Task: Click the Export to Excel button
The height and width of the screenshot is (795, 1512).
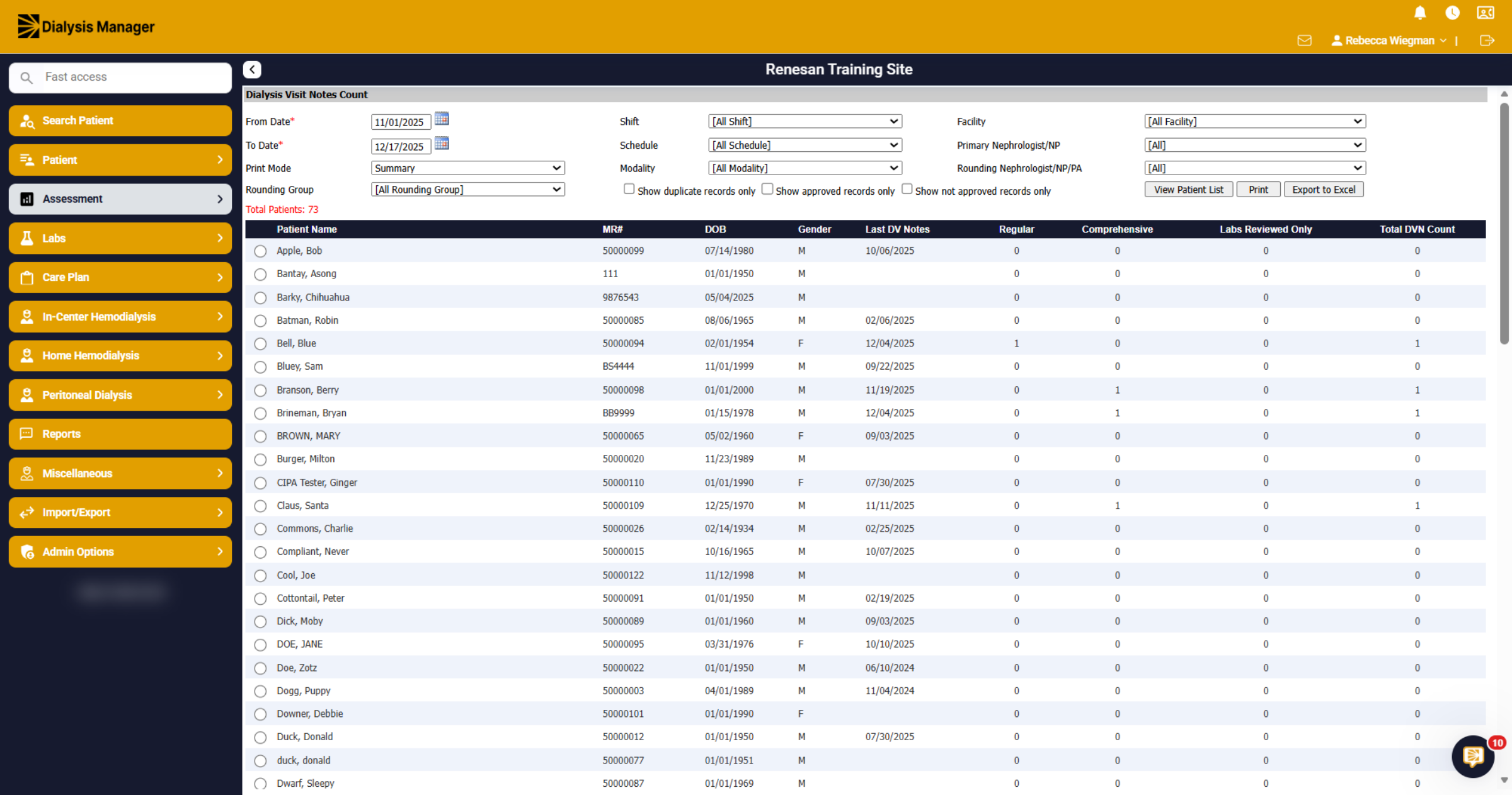Action: pos(1324,190)
